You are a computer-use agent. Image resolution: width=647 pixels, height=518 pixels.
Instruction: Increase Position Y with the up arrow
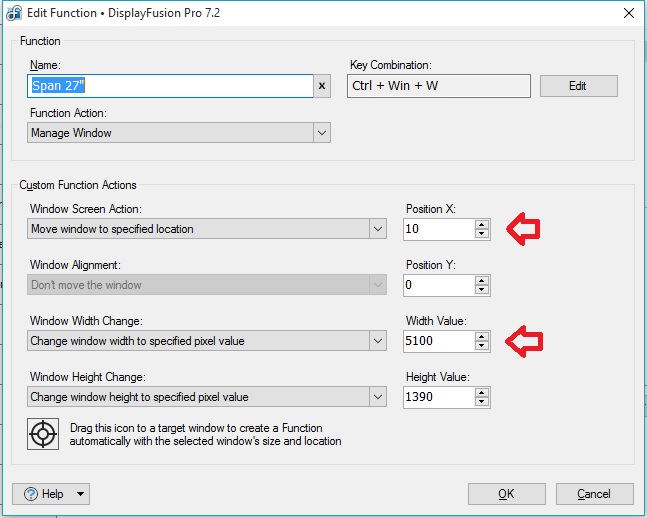482,280
